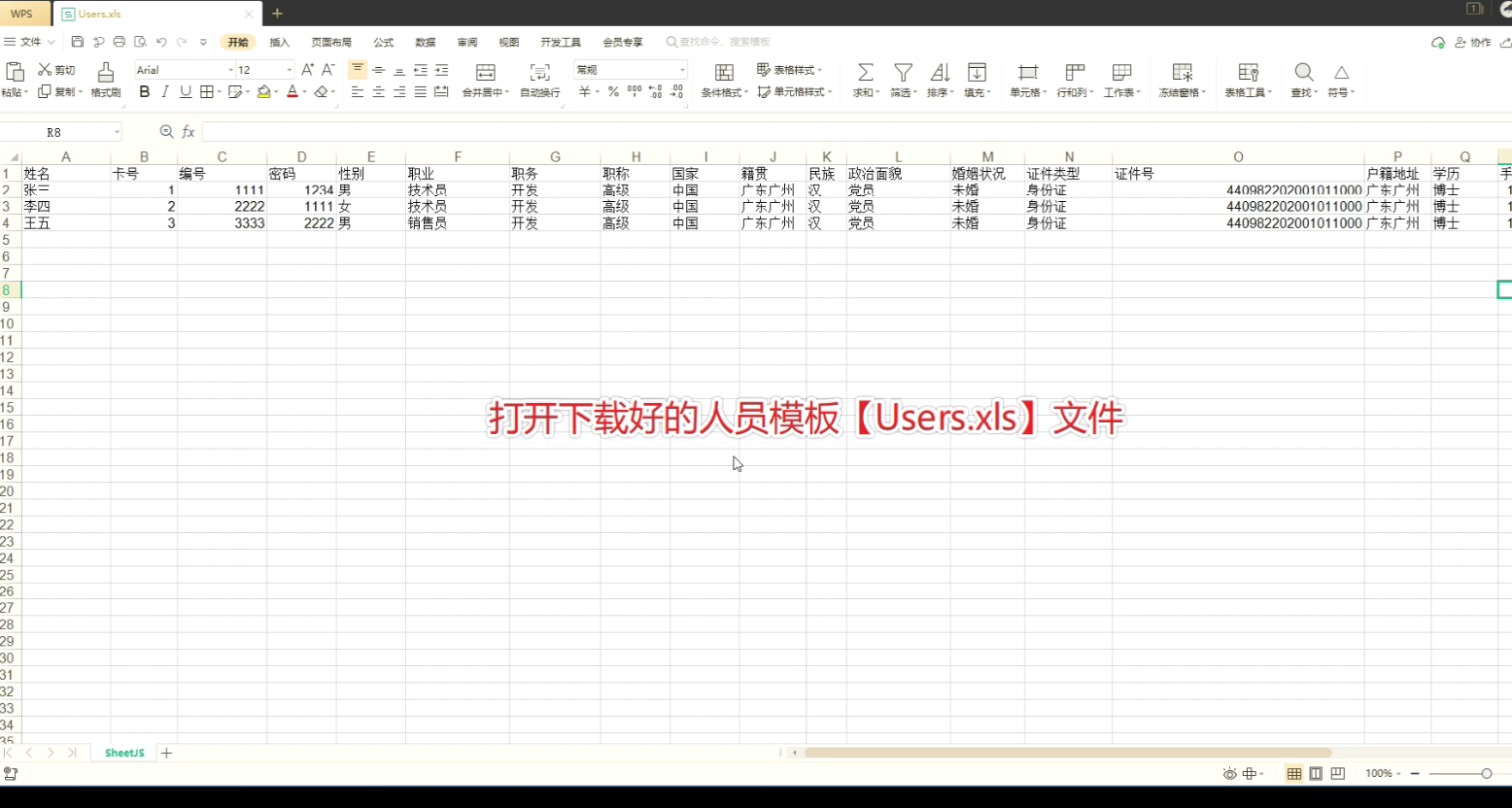Click Conditional Formatting (条件格式) icon
The width and height of the screenshot is (1512, 808).
(724, 73)
